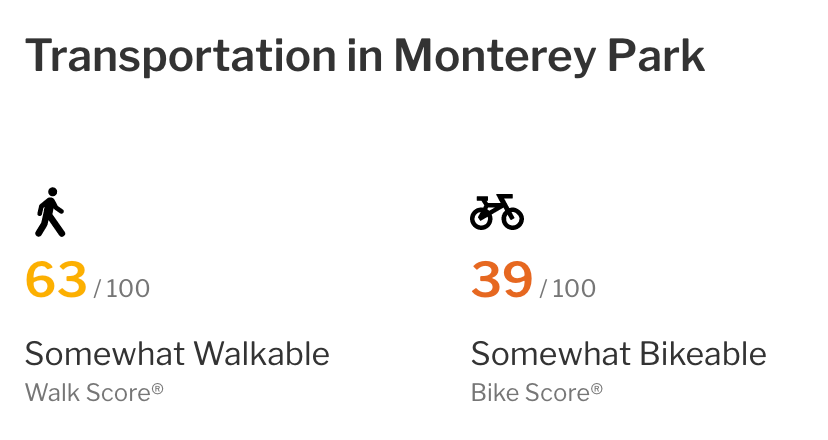This screenshot has width=828, height=440.
Task: Click the bicycle icon
Action: click(x=497, y=212)
